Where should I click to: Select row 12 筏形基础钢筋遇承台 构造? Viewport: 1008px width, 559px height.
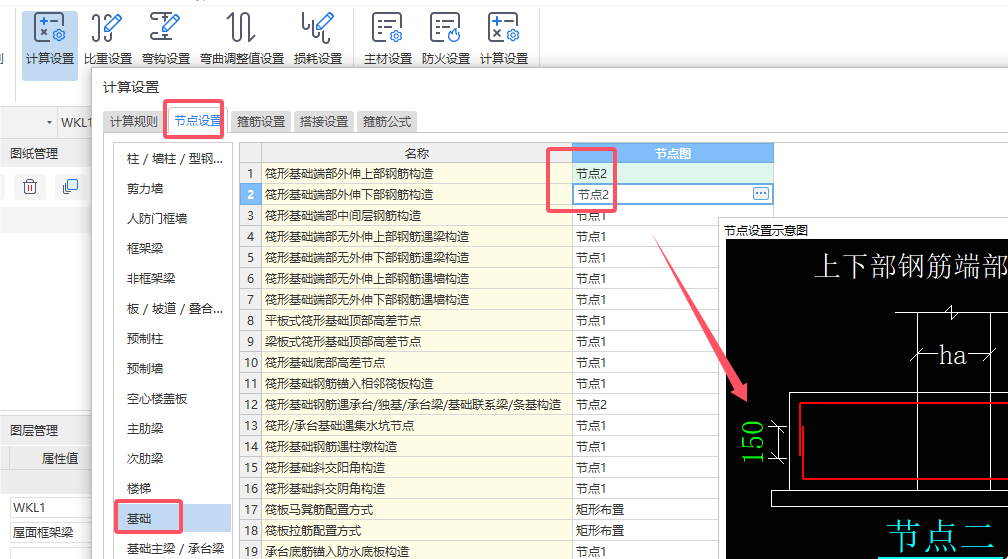[417, 405]
